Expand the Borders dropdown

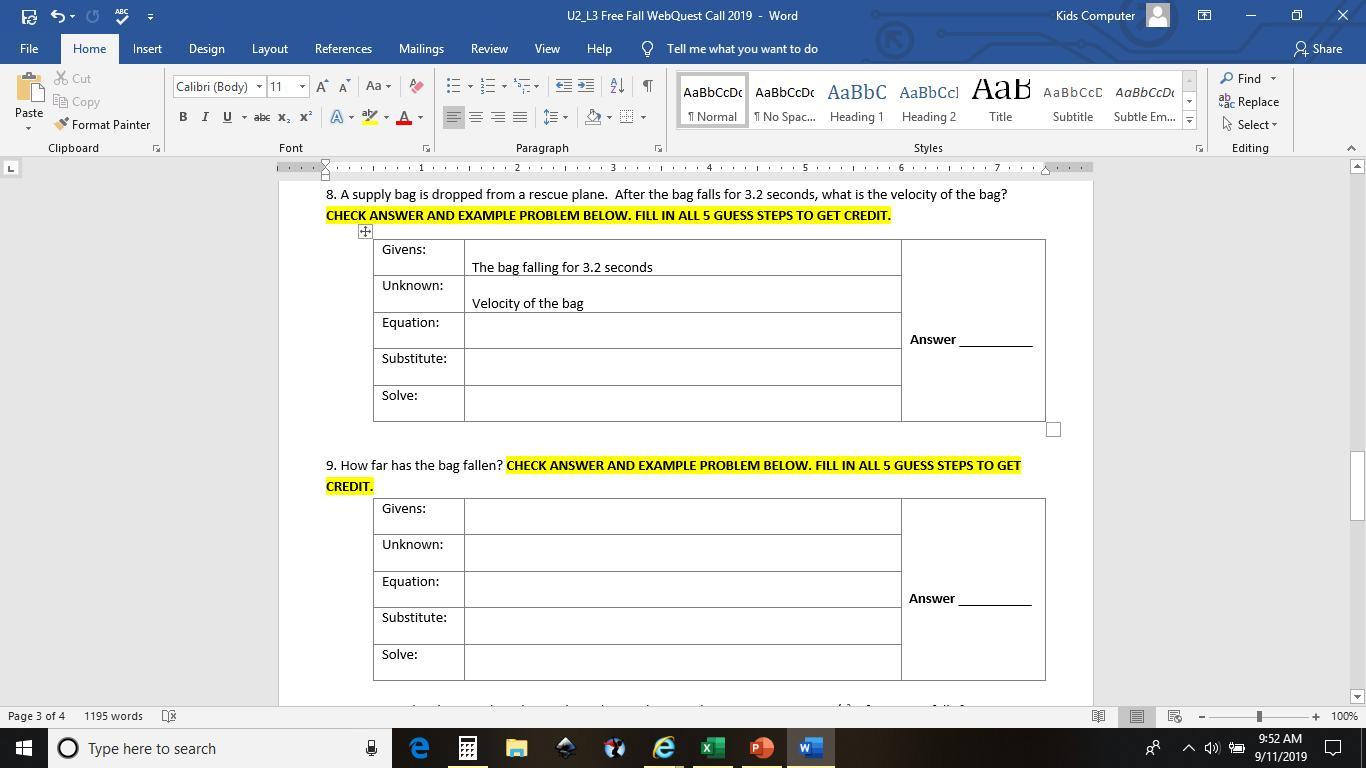click(643, 118)
